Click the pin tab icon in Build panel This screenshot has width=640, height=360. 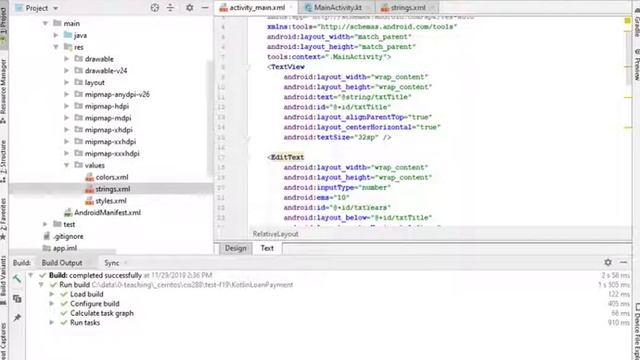tap(17, 318)
